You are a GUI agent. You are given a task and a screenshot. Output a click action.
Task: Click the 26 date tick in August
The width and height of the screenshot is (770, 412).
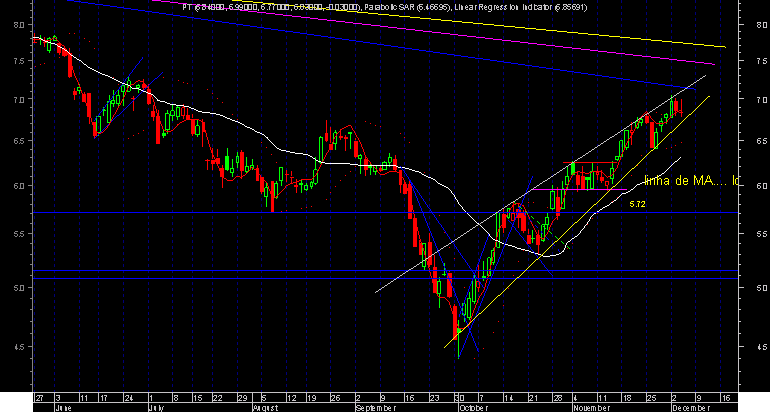tap(335, 398)
